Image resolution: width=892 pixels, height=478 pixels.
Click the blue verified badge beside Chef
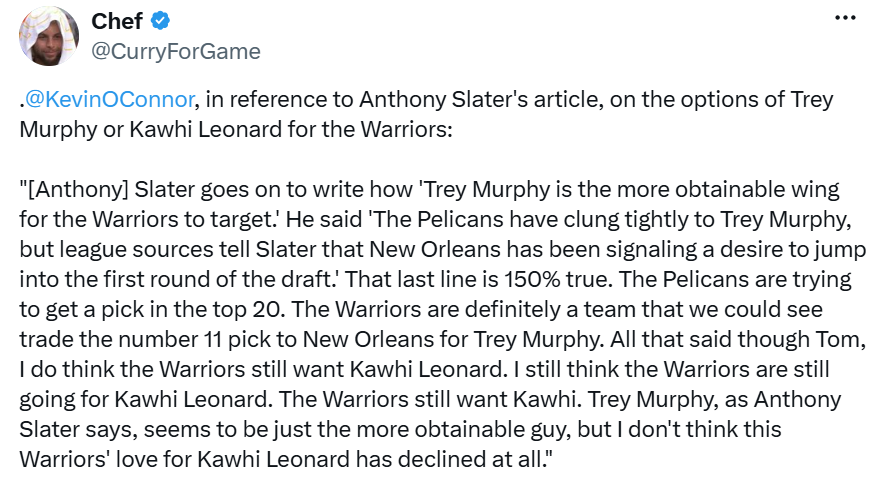[x=160, y=21]
